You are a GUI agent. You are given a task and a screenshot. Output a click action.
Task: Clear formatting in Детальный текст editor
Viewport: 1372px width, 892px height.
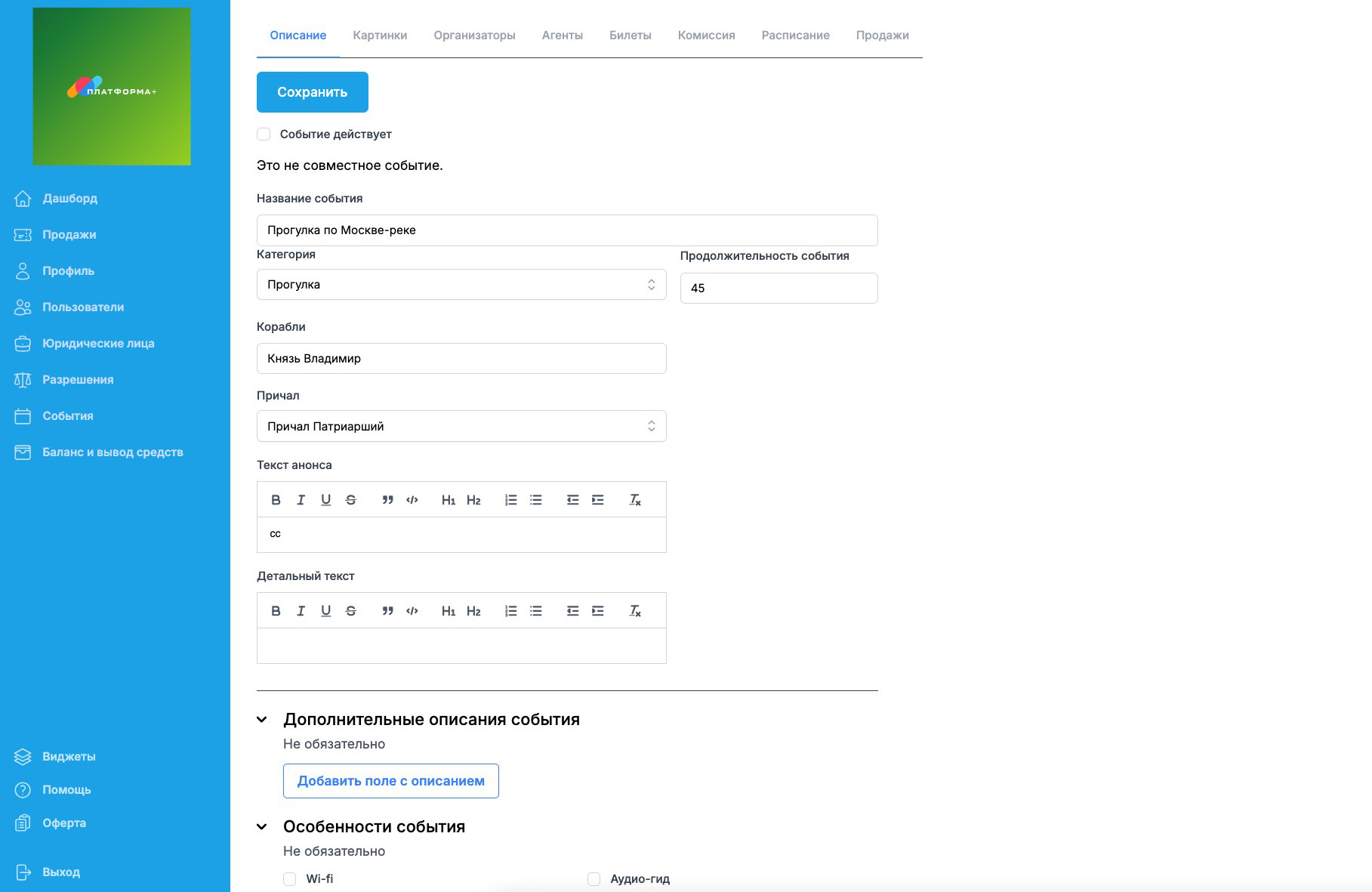click(635, 611)
